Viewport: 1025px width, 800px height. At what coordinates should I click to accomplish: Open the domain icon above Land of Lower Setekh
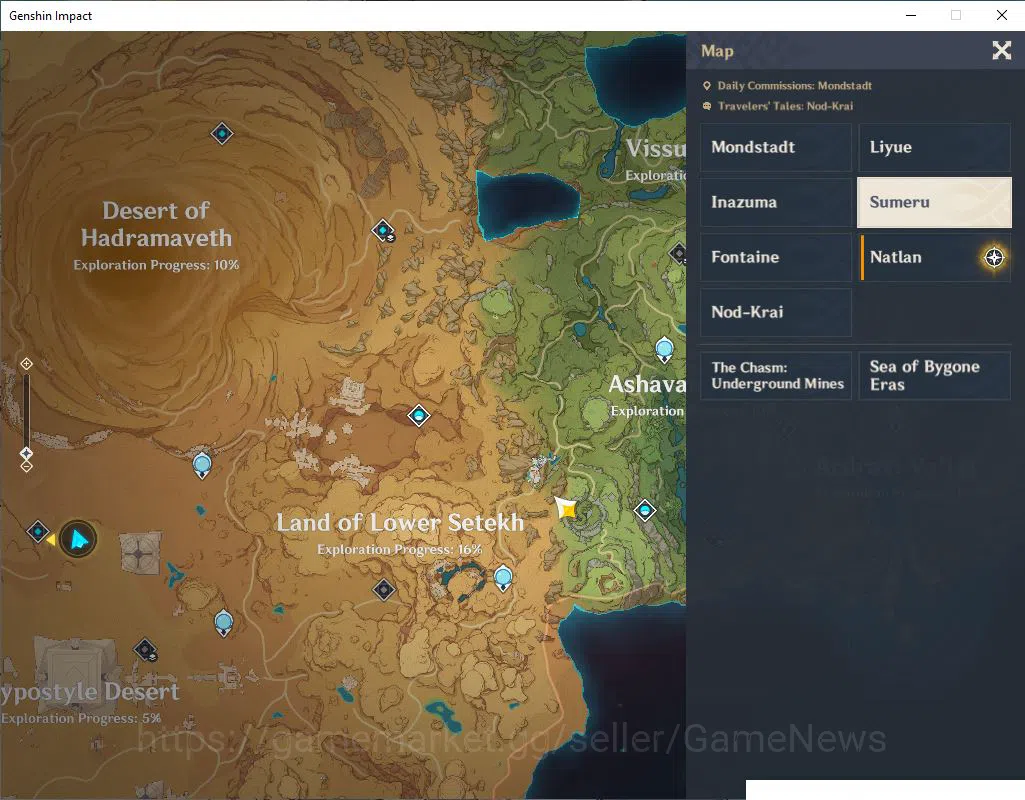pyautogui.click(x=418, y=415)
